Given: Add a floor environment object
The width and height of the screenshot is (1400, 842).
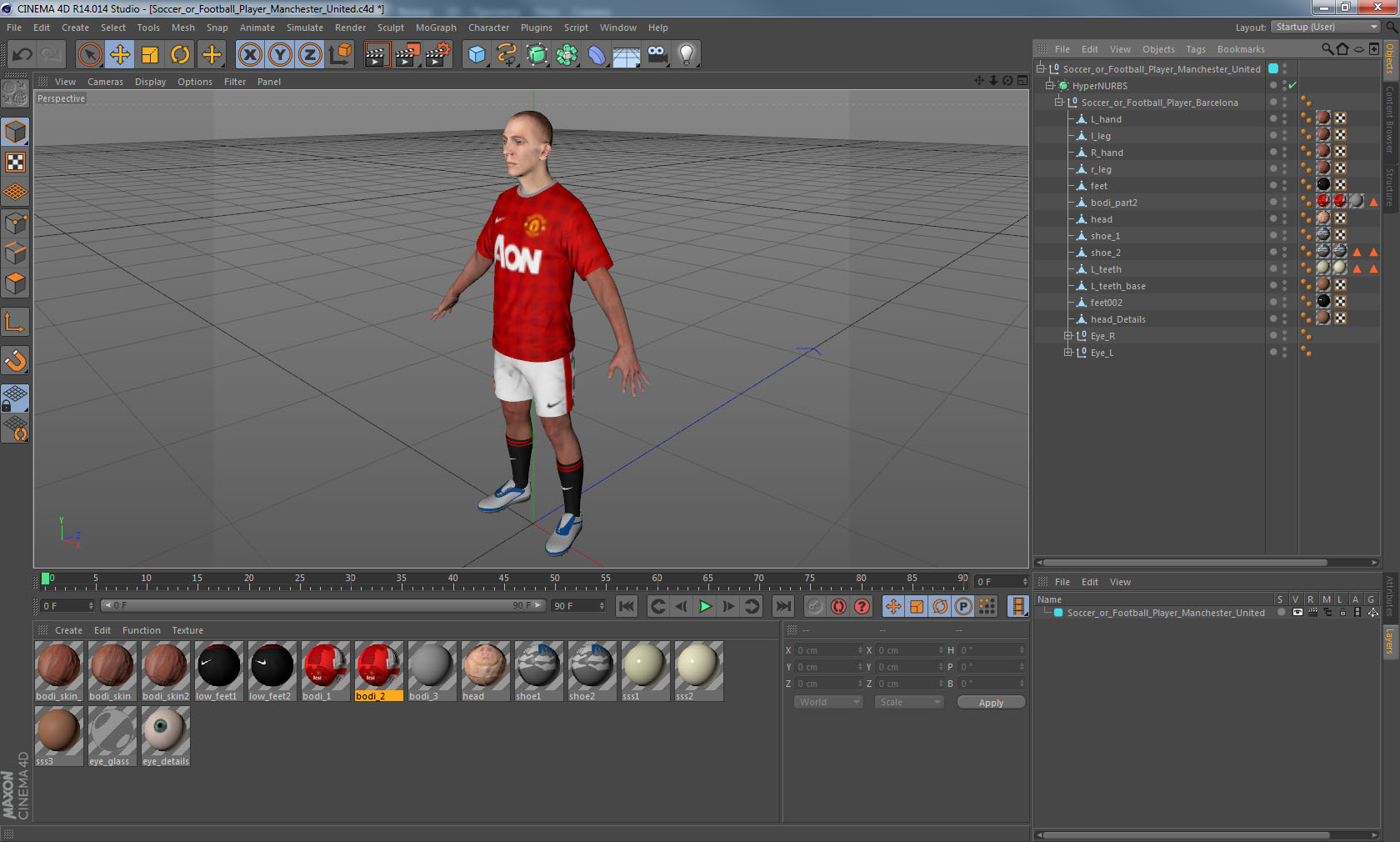Looking at the screenshot, I should click(x=627, y=56).
